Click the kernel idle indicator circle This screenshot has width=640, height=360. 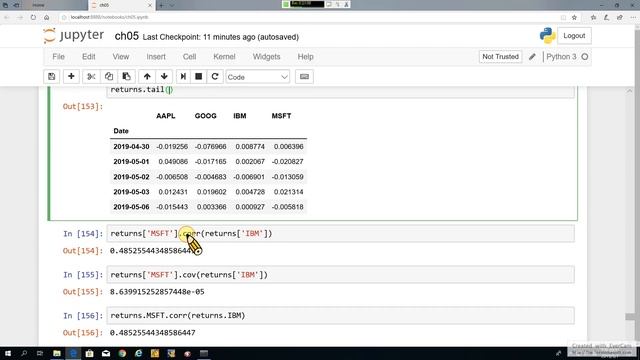click(x=585, y=57)
